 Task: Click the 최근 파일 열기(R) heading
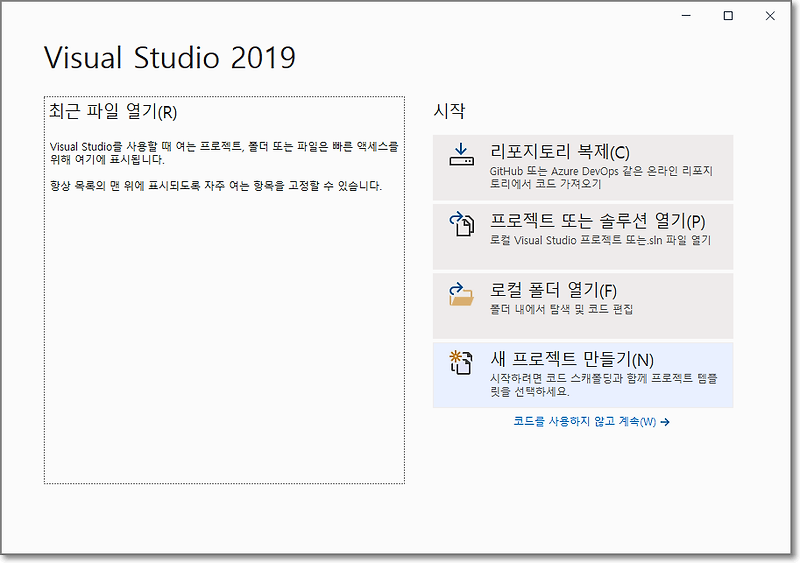[x=113, y=111]
